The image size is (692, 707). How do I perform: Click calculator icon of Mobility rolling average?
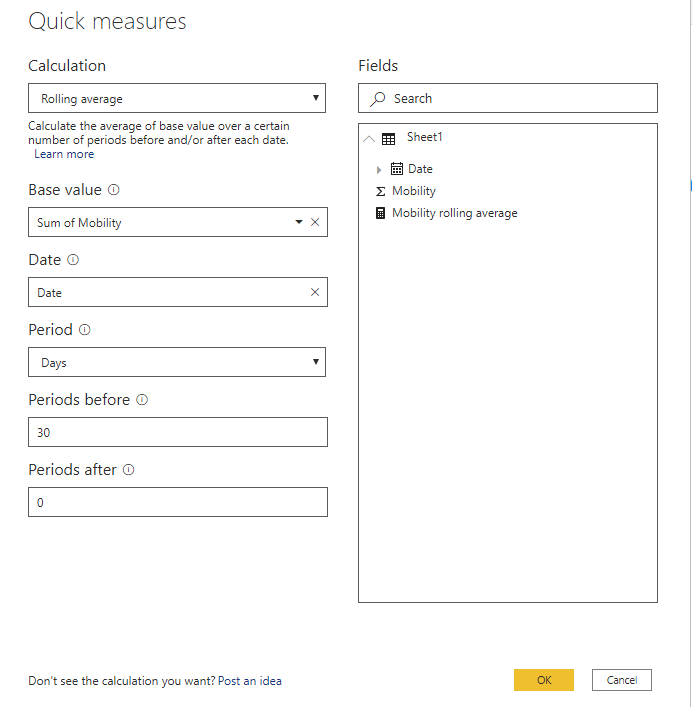(380, 213)
